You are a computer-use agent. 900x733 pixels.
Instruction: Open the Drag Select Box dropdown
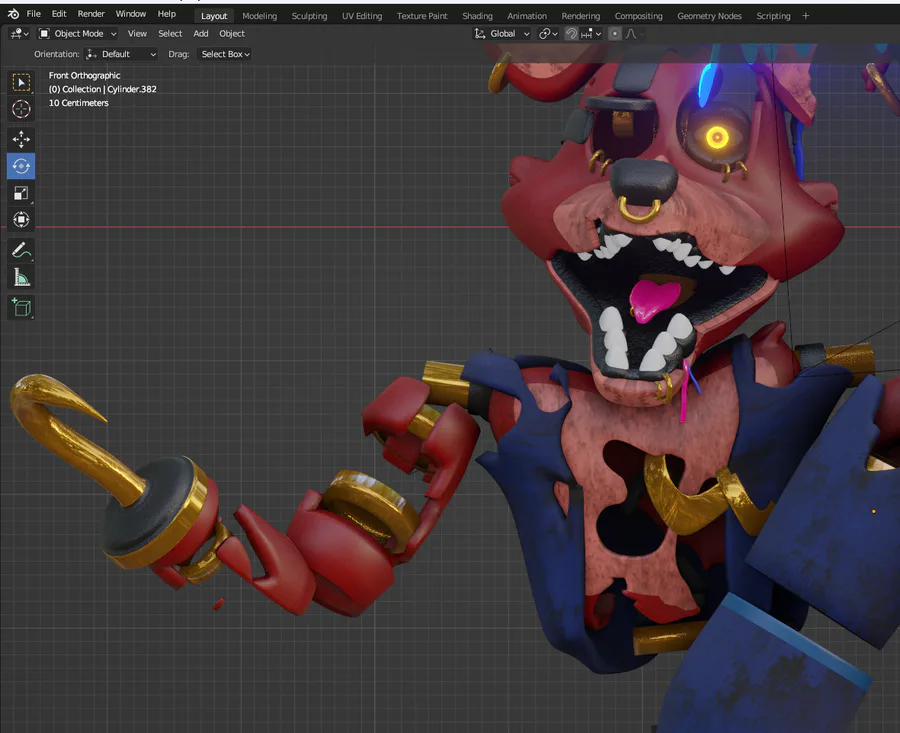[225, 54]
